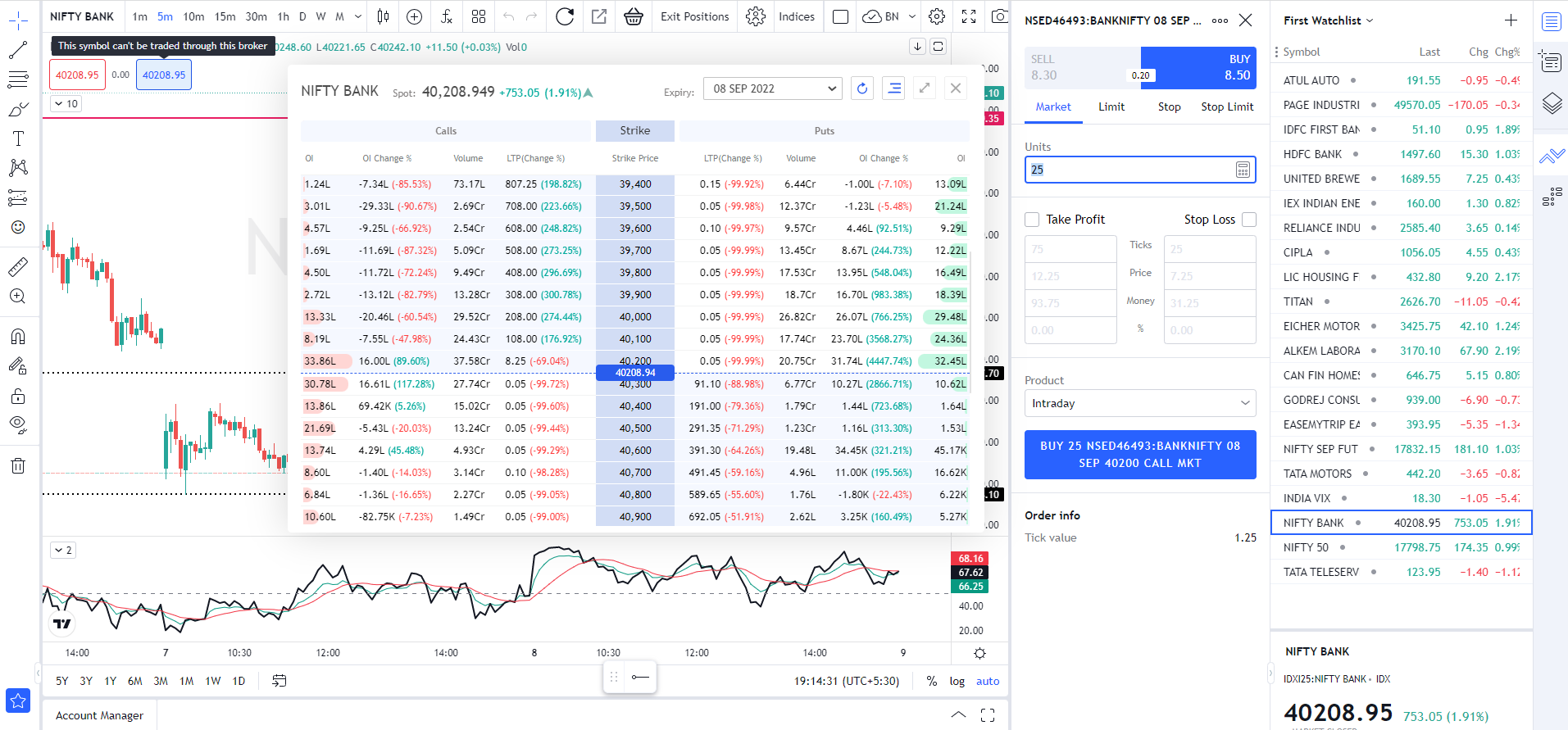Expand the time interval dropdown arrow
The width and height of the screenshot is (1568, 730).
(x=358, y=16)
